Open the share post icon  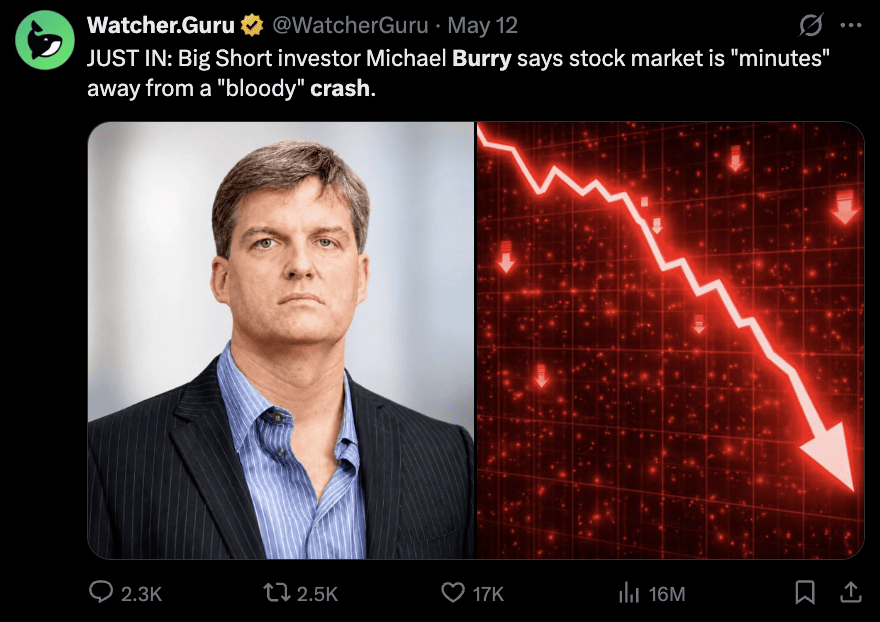pyautogui.click(x=851, y=592)
